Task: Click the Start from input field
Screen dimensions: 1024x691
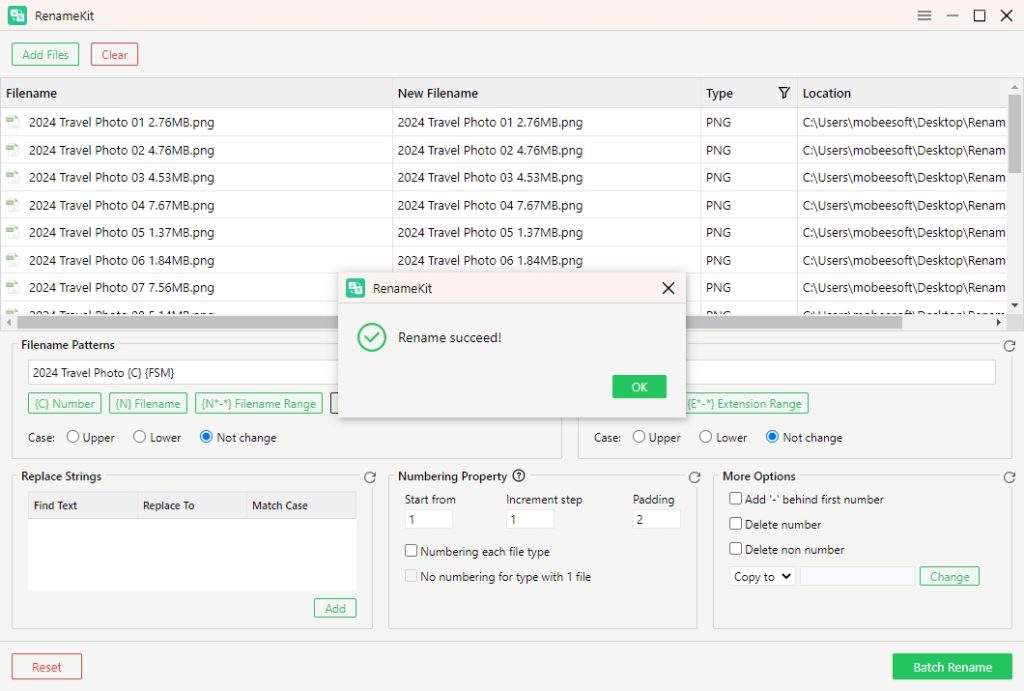Action: tap(428, 518)
